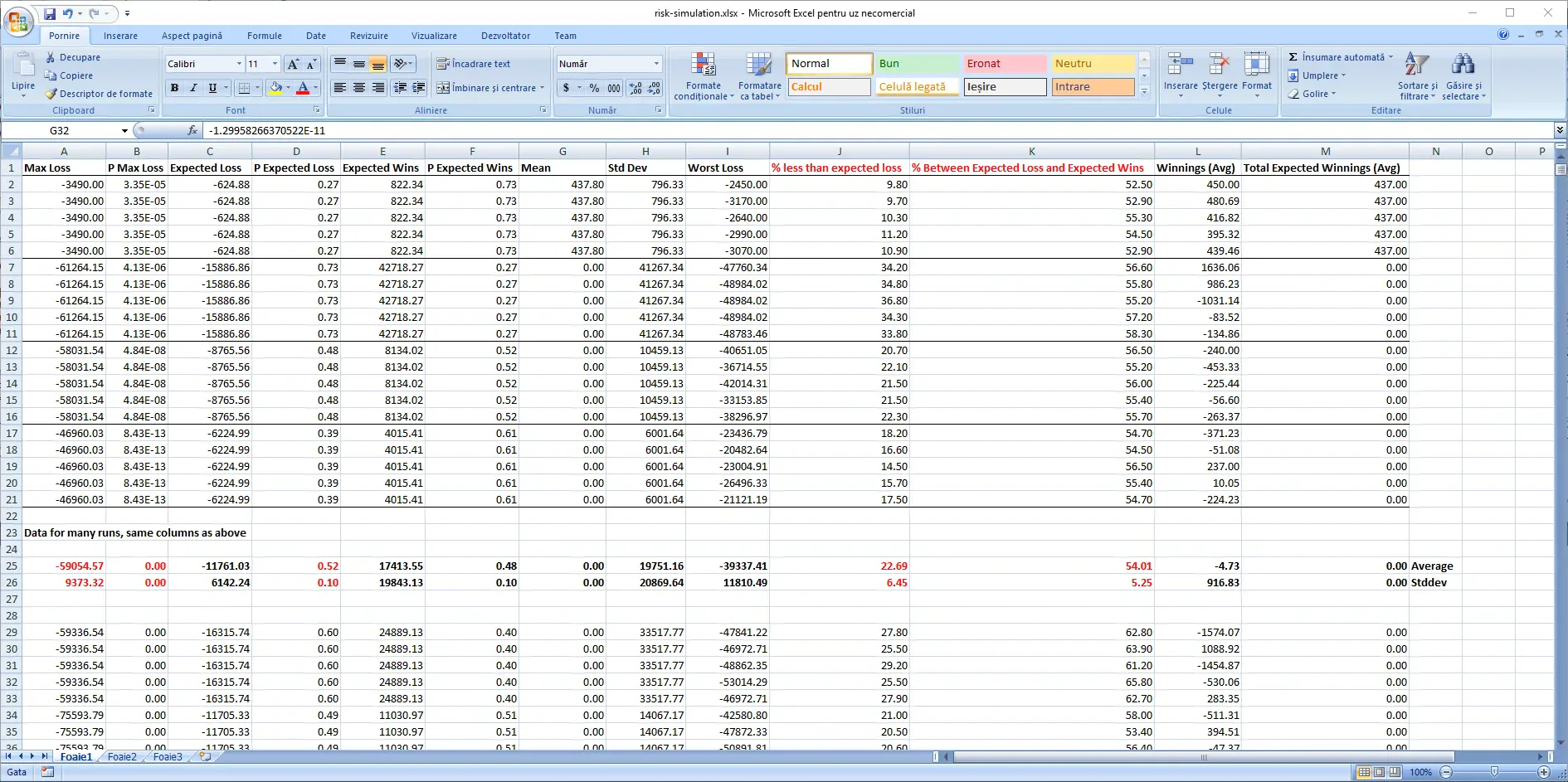
Task: Click the Paste (Lipire) icon
Action: coord(23,66)
